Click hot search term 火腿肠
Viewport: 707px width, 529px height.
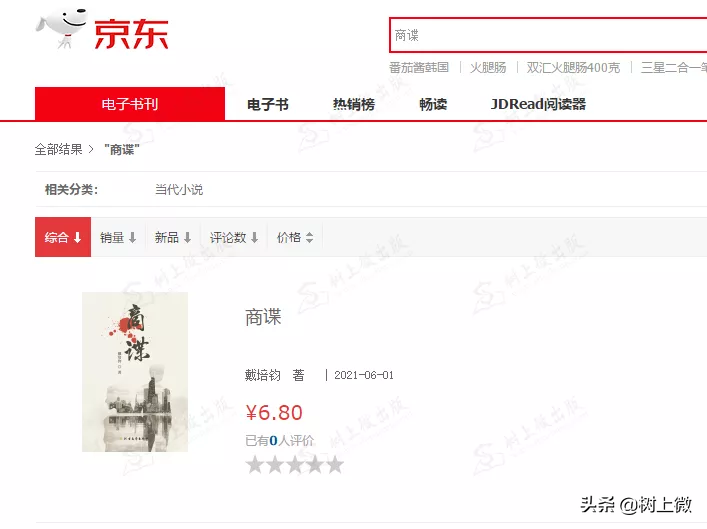[488, 68]
